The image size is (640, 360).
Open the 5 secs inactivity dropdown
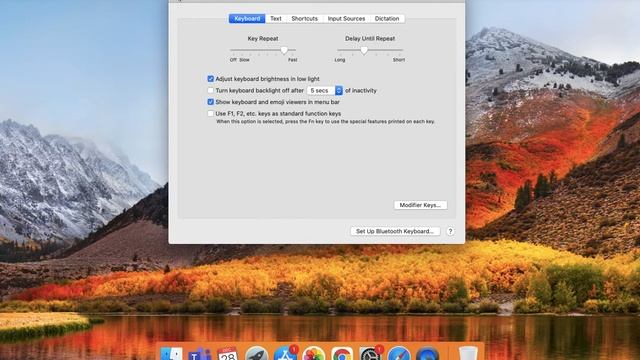point(325,90)
